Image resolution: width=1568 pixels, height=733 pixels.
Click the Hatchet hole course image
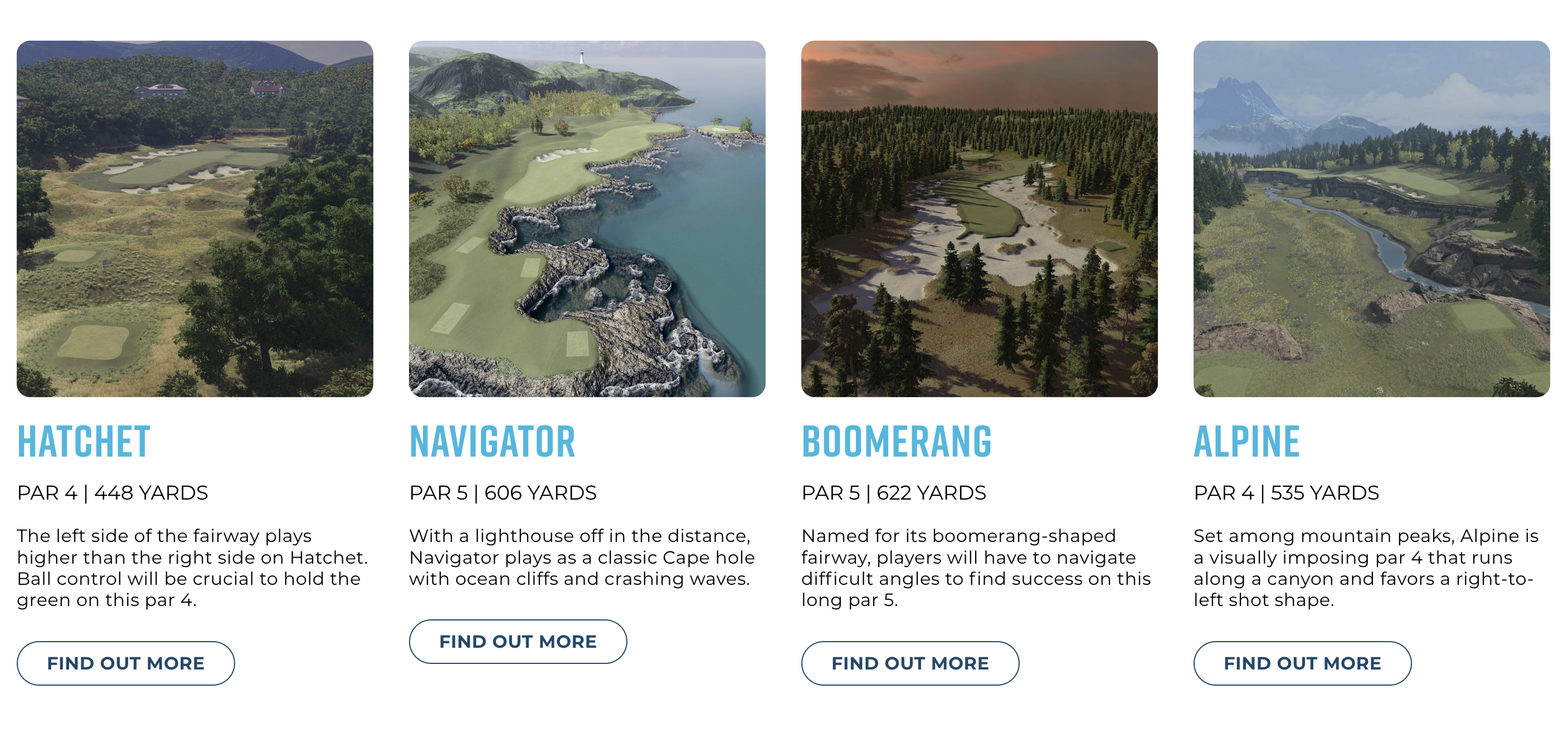pos(195,219)
